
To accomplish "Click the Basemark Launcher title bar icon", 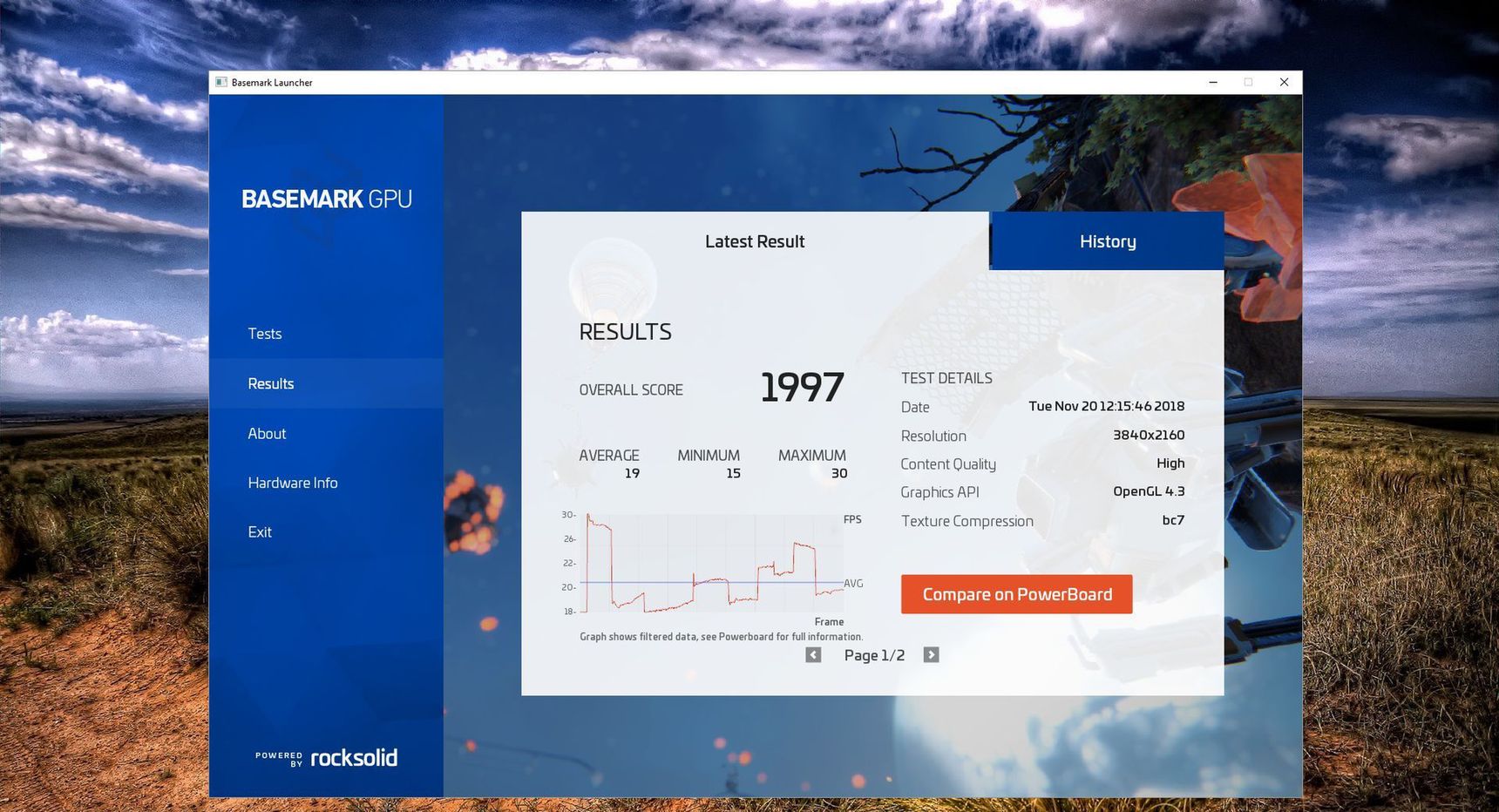I will pos(221,82).
